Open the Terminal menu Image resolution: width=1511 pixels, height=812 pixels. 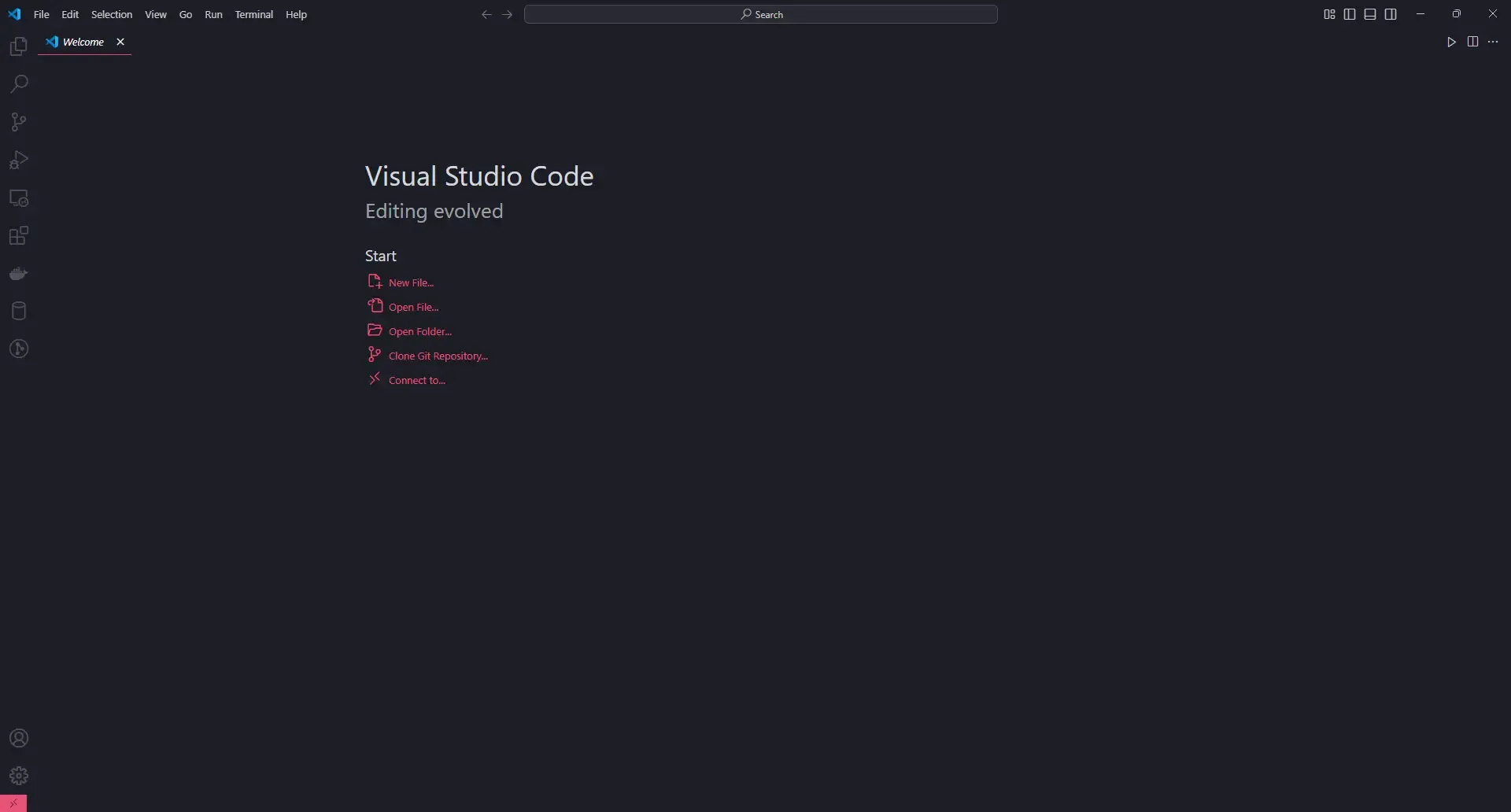(x=253, y=14)
